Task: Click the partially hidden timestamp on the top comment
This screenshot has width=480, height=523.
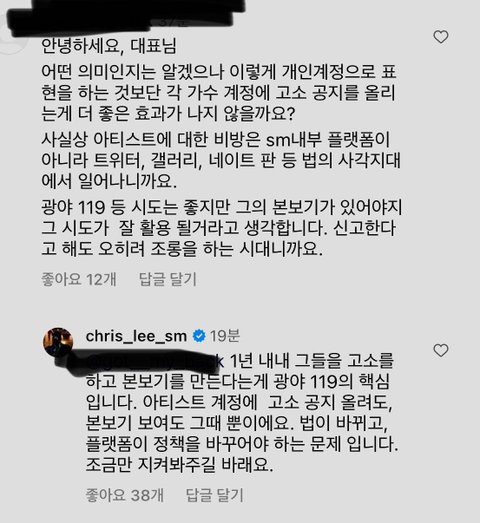Action: point(173,23)
